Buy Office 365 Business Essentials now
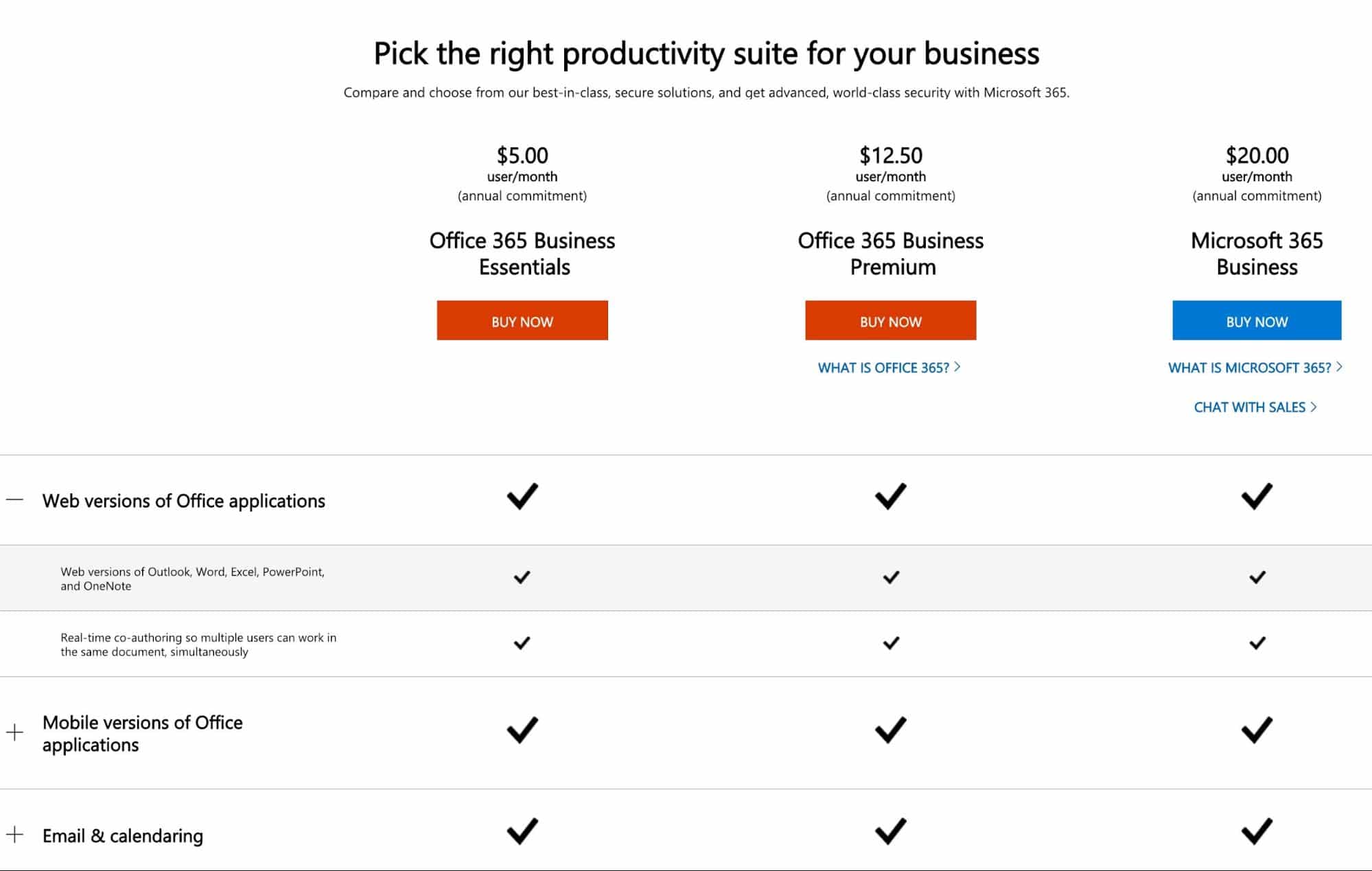1372x871 pixels. point(522,321)
